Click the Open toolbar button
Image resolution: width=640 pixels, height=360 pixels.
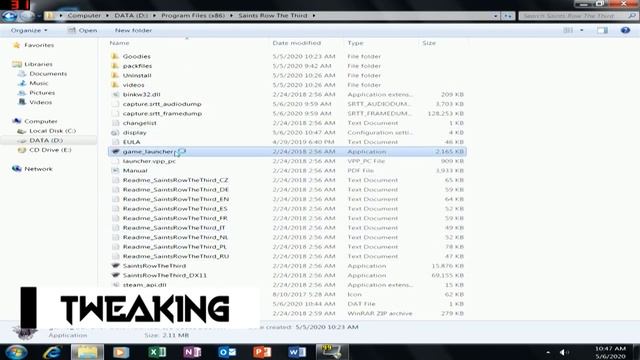point(82,30)
